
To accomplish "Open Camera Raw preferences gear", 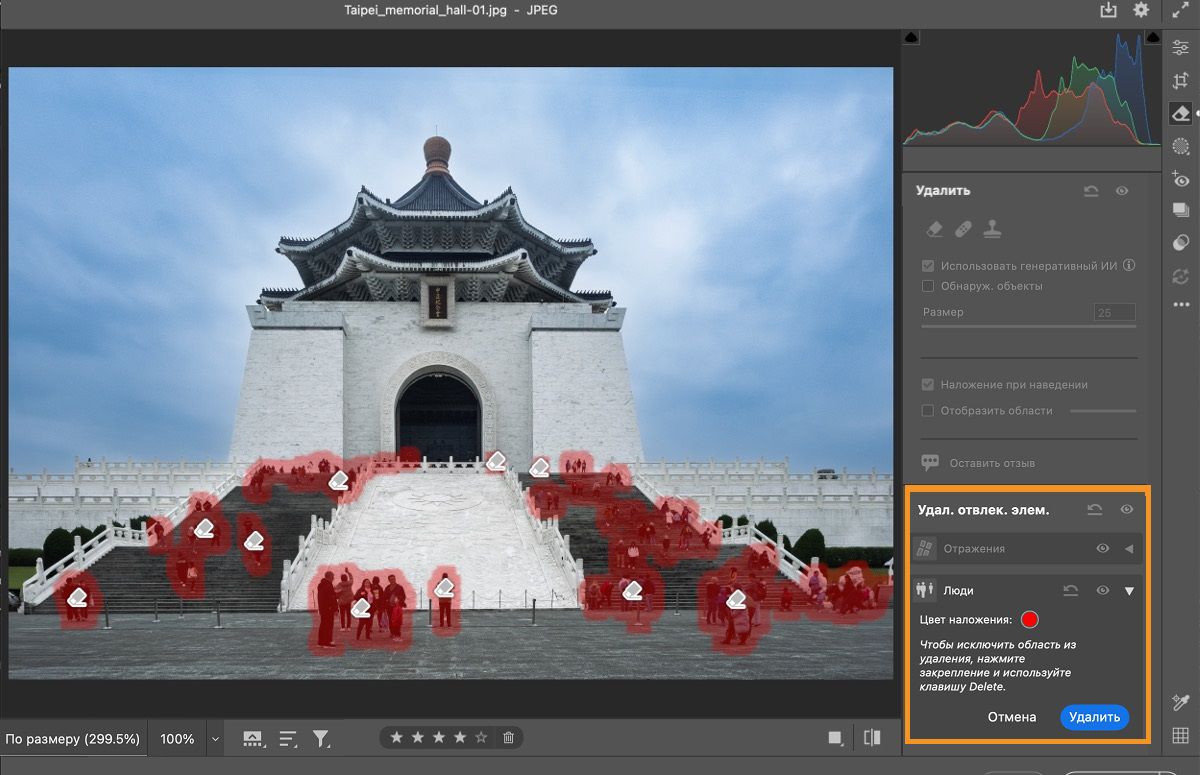I will click(1141, 10).
